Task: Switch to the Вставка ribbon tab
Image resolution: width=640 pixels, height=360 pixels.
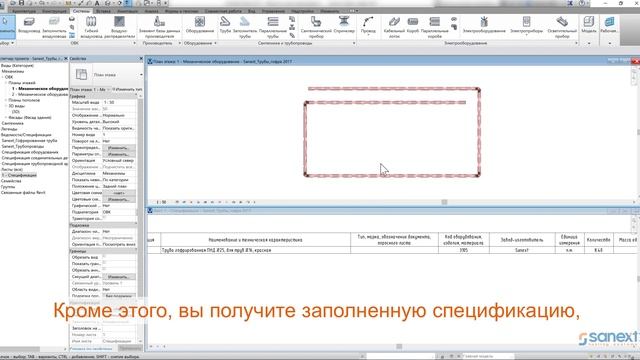Action: pos(103,11)
